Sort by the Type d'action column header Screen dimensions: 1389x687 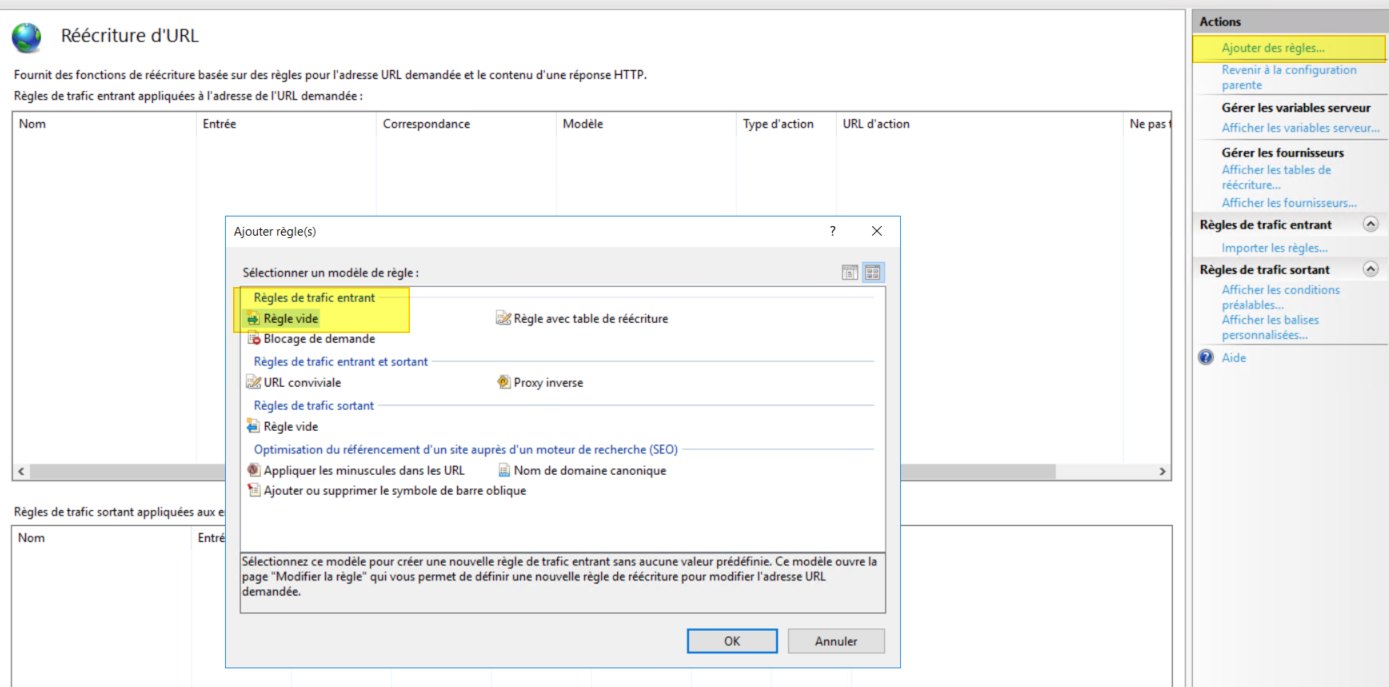(x=778, y=124)
